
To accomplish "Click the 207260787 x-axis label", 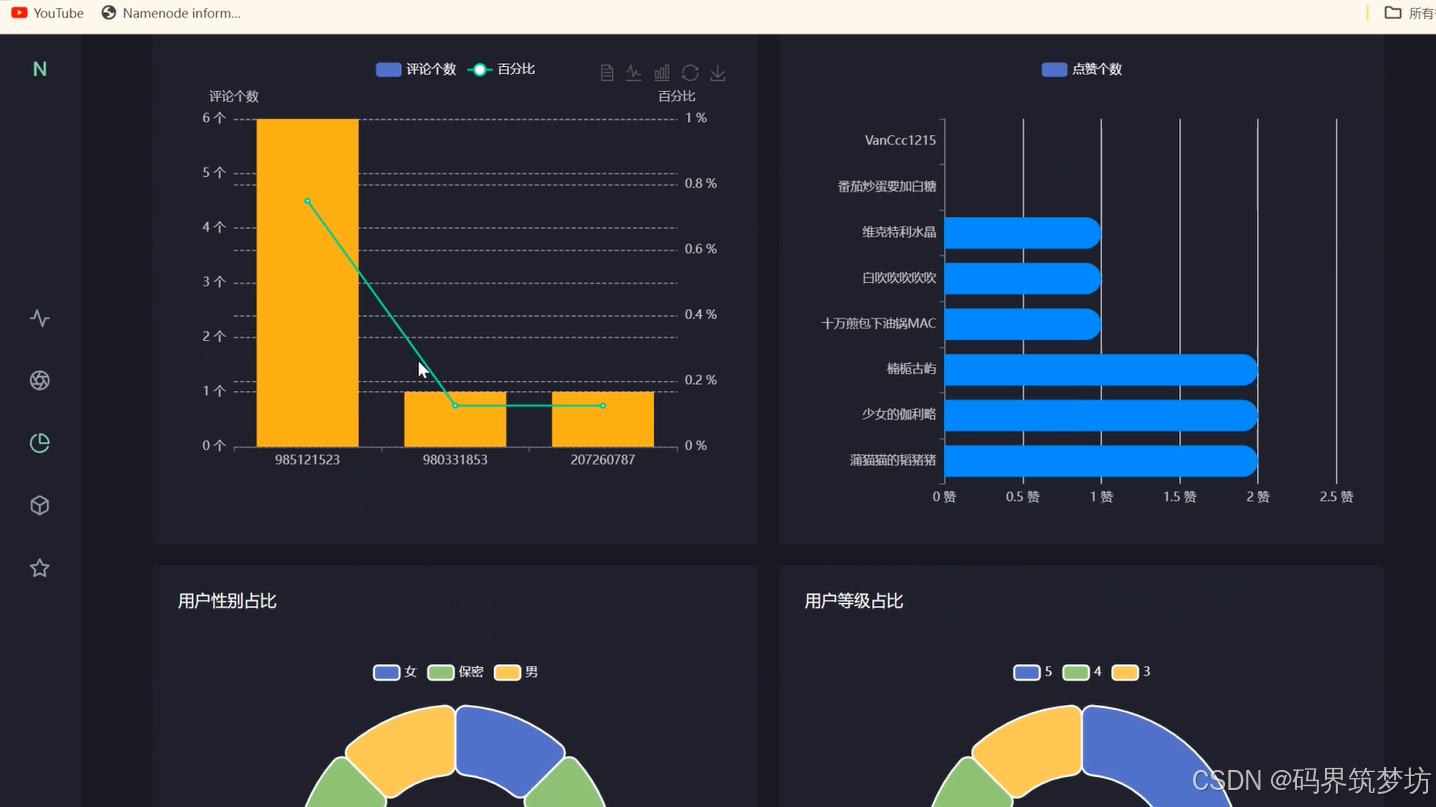I will pos(603,460).
